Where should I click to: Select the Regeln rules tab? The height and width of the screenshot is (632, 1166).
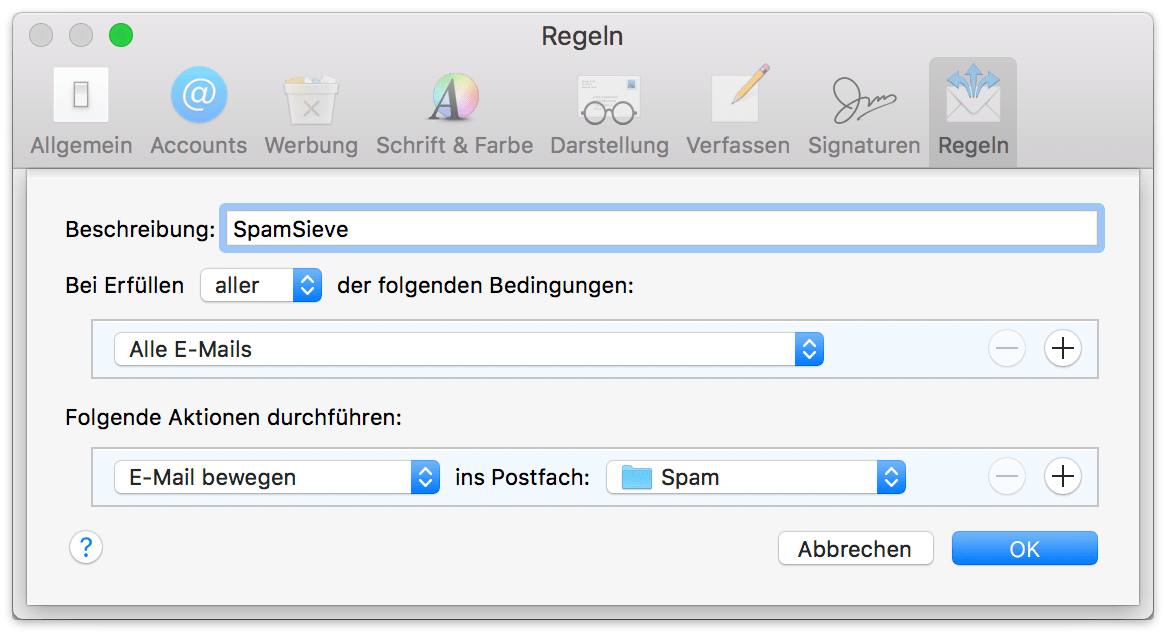pyautogui.click(x=973, y=112)
